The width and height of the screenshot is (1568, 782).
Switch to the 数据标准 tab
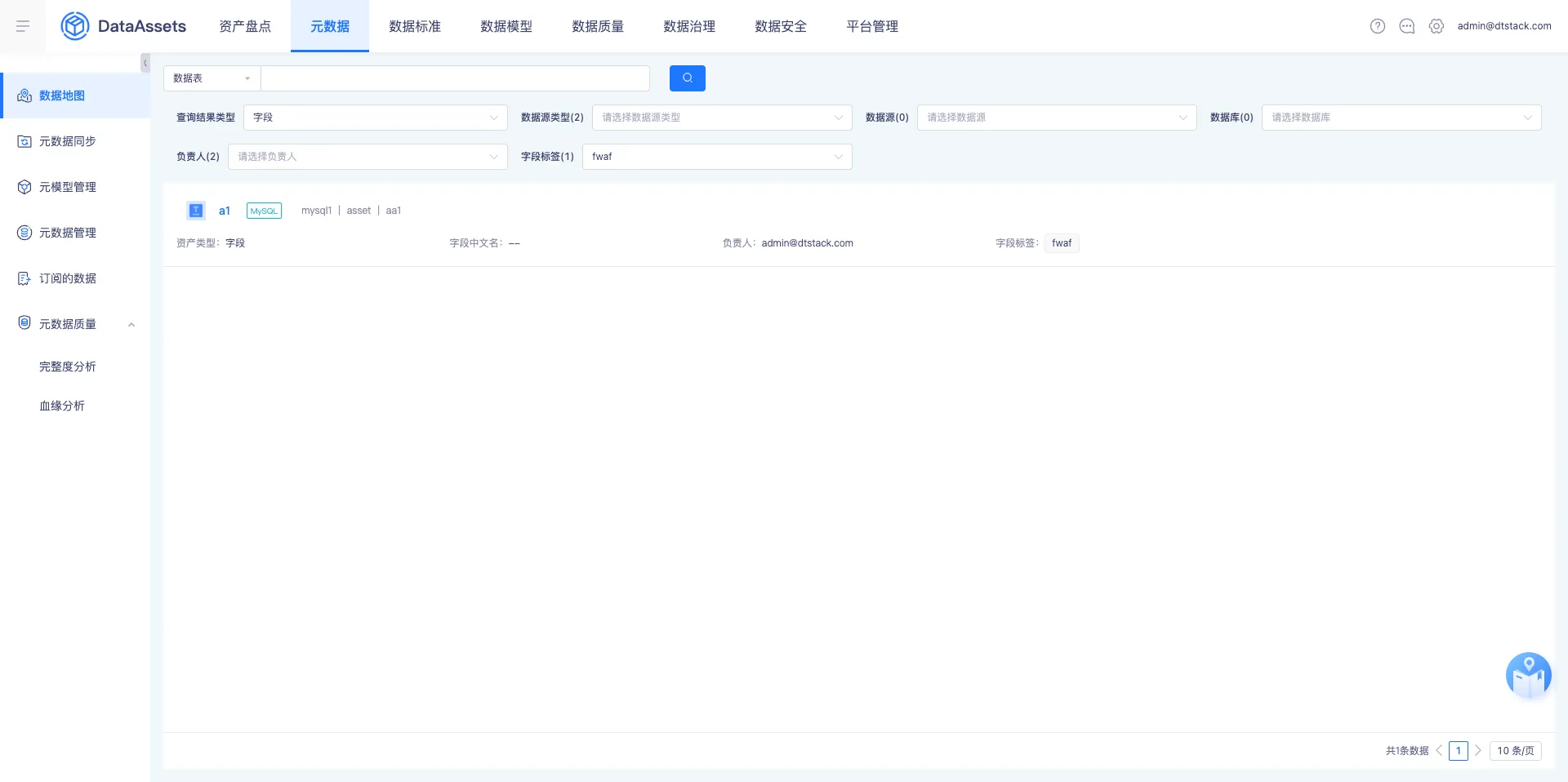coord(415,26)
